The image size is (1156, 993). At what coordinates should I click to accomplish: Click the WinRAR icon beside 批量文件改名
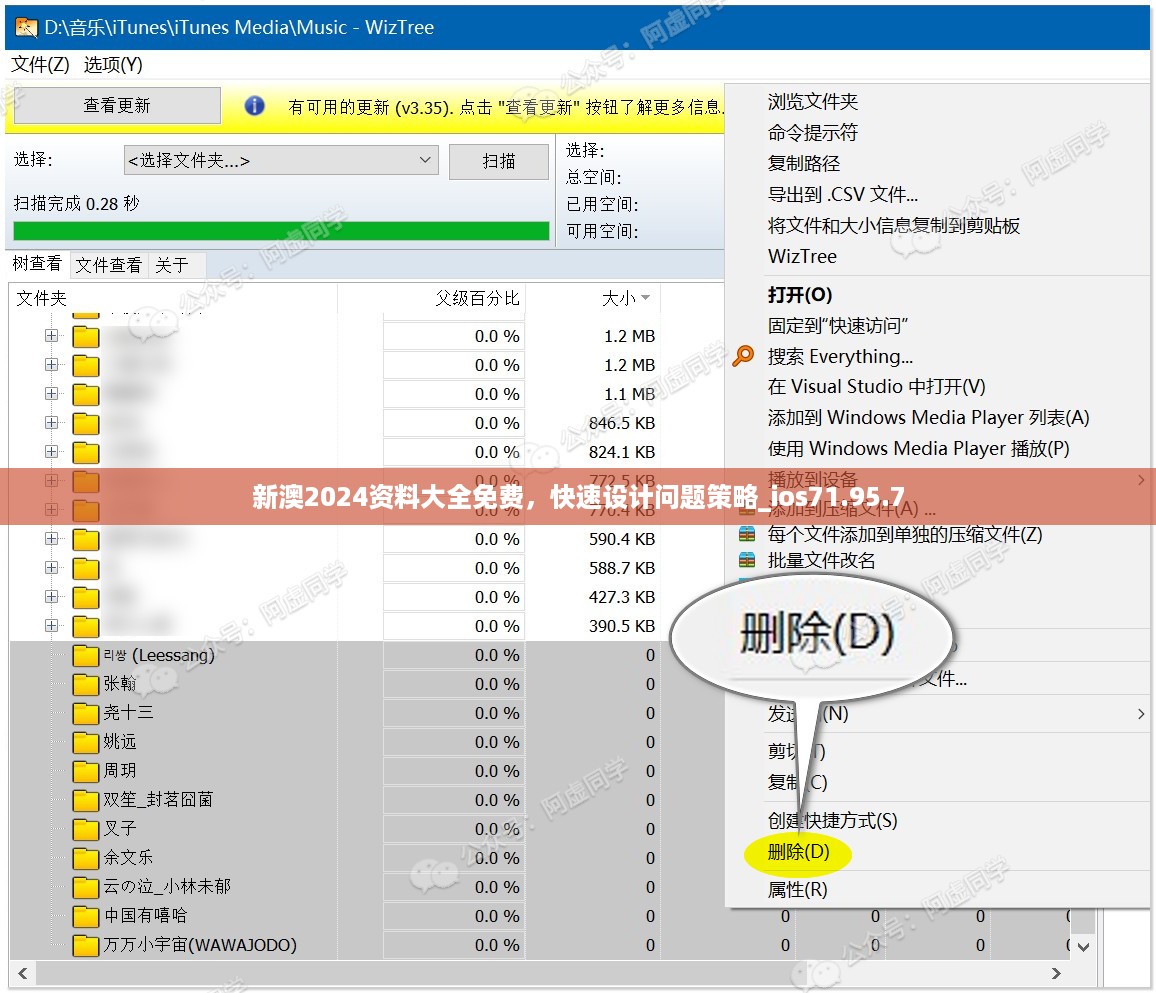point(747,560)
